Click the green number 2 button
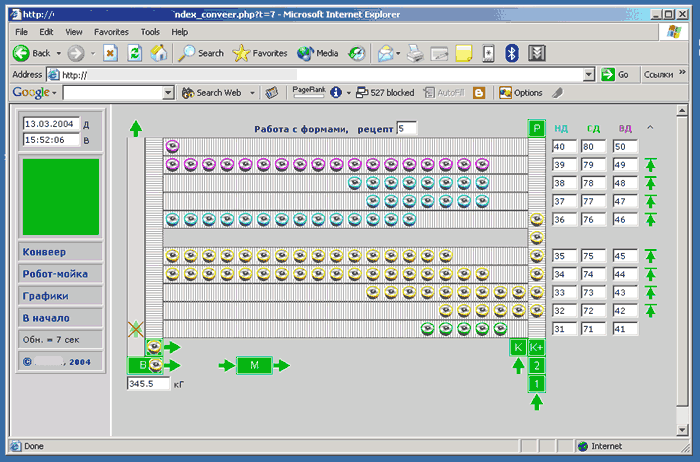Viewport: 700px width, 462px height. [537, 365]
